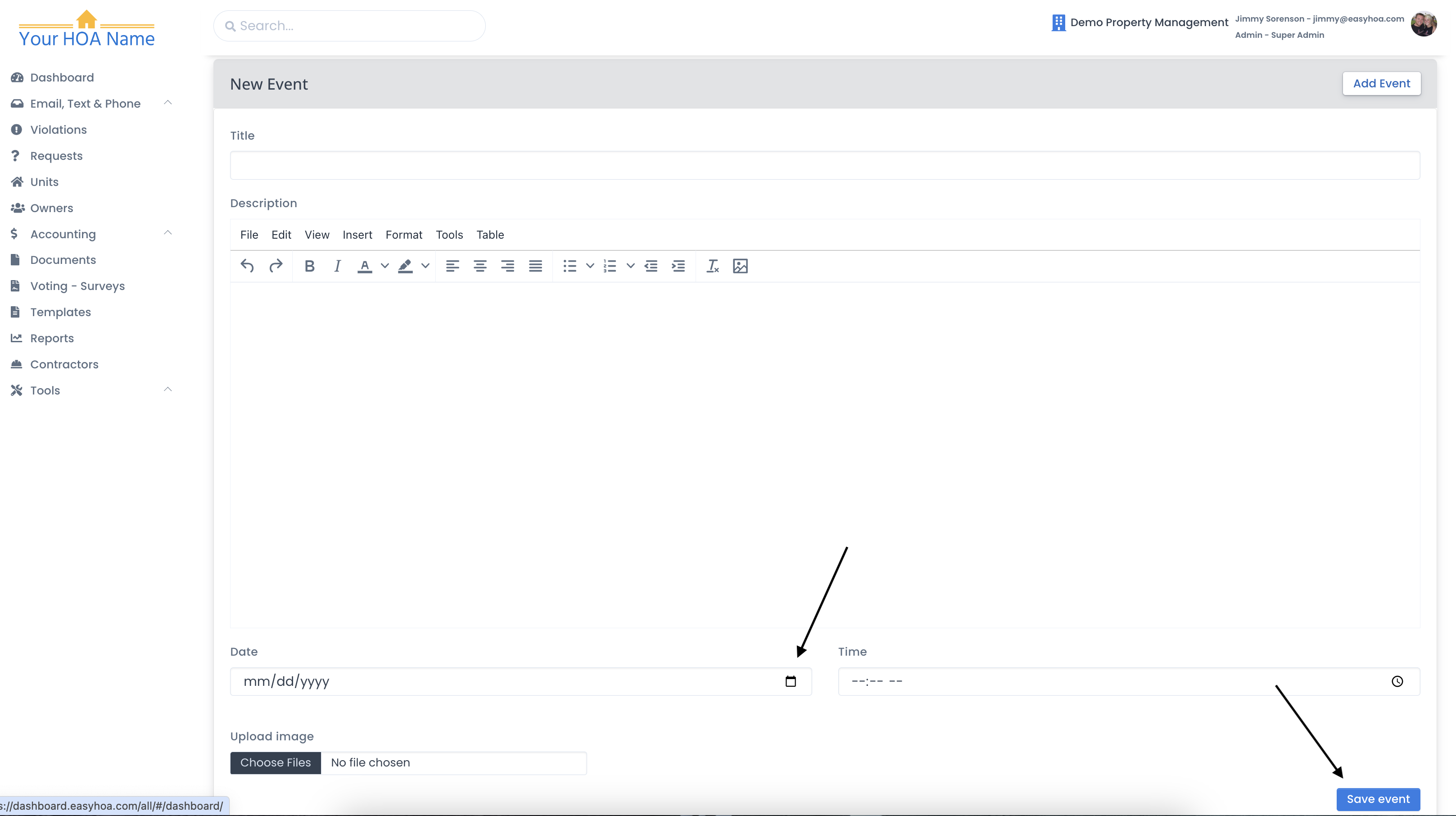Open the Format menu in editor
Screen dimensions: 1456x816
tap(404, 235)
